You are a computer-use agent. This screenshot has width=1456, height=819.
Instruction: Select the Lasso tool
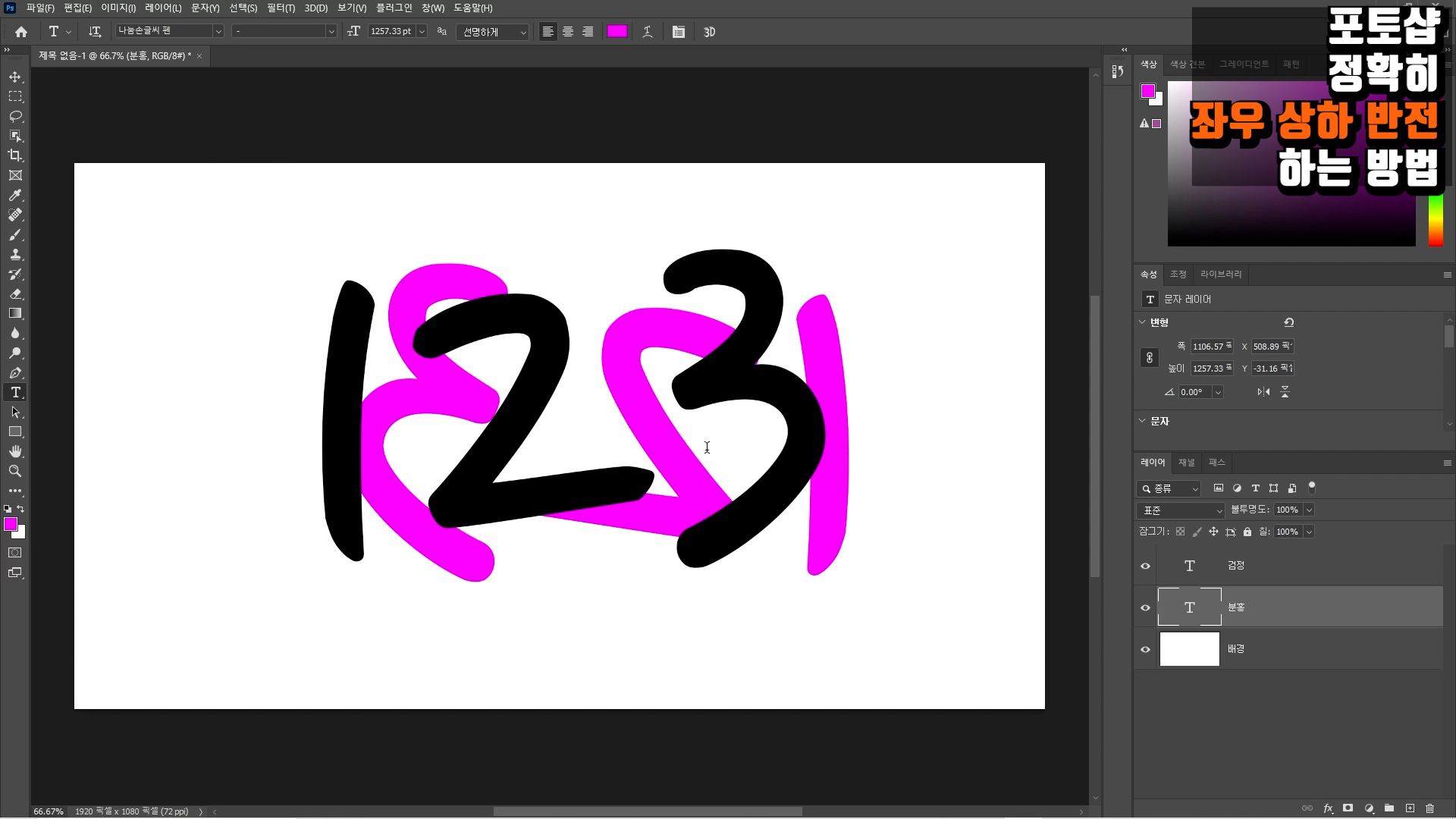pyautogui.click(x=15, y=116)
